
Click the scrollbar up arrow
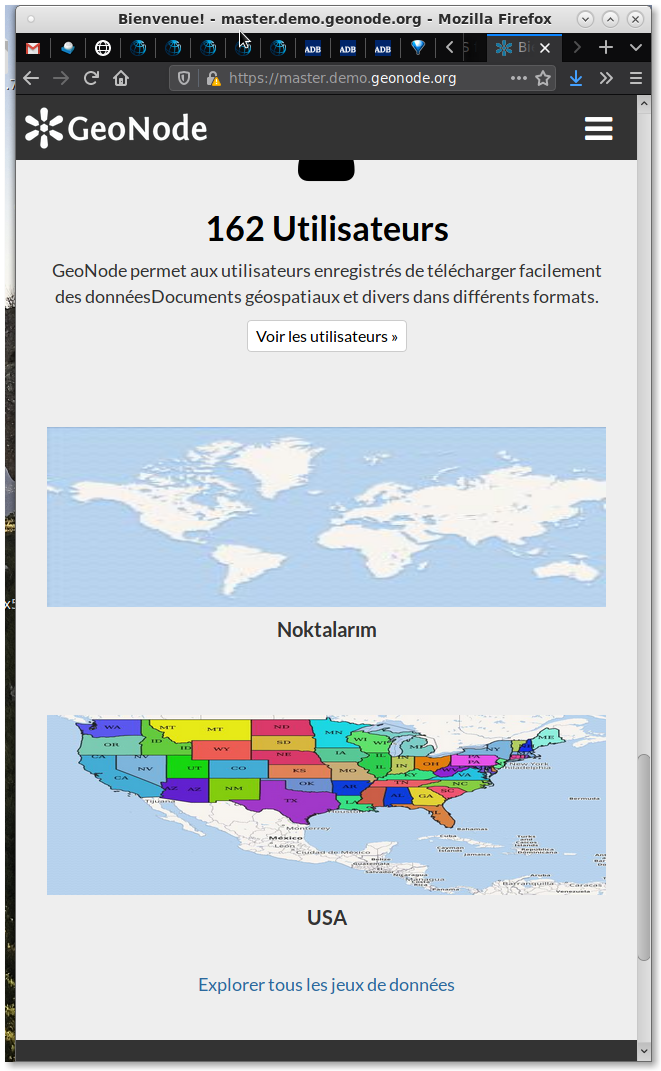pyautogui.click(x=644, y=103)
